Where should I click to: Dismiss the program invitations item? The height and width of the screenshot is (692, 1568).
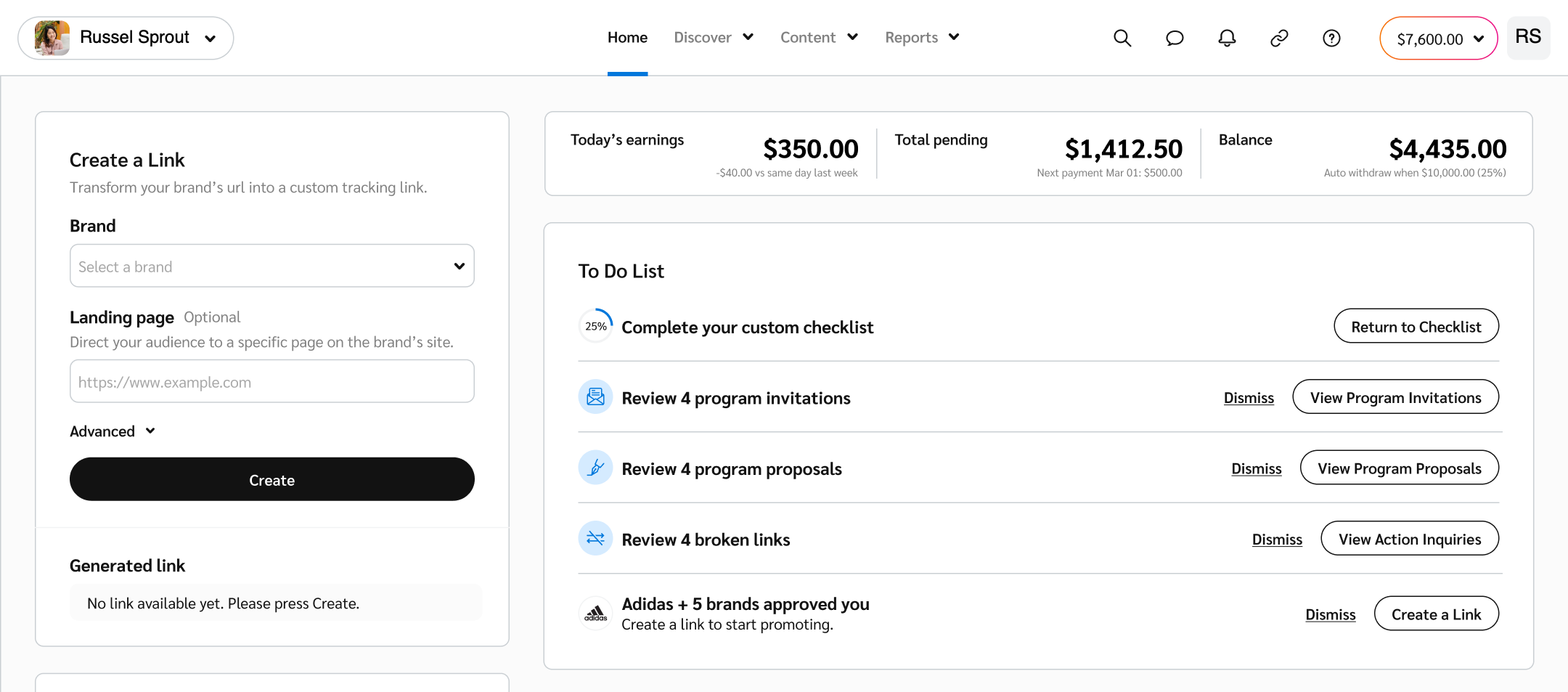tap(1249, 398)
